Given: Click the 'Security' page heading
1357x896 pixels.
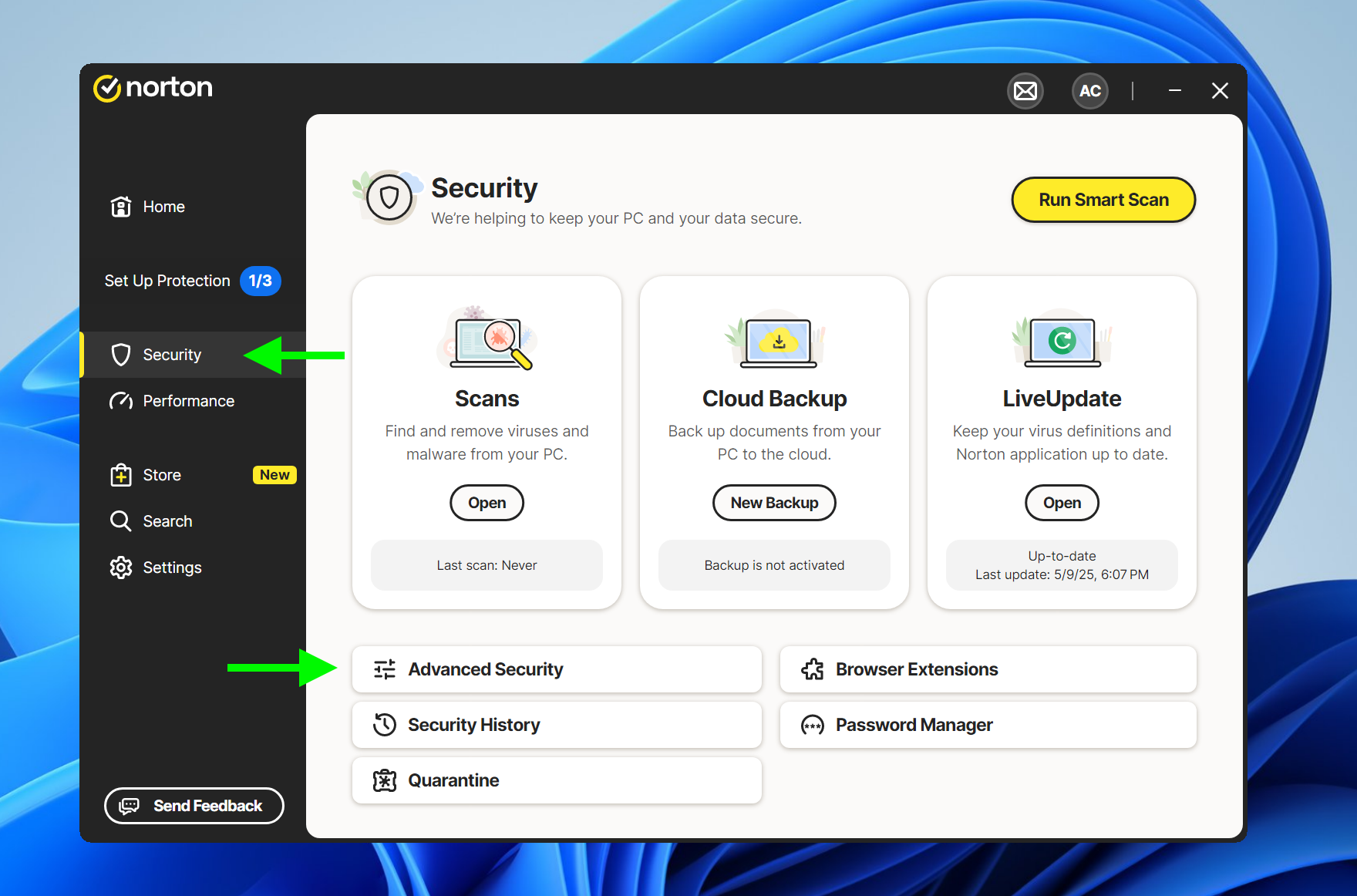Looking at the screenshot, I should point(484,188).
